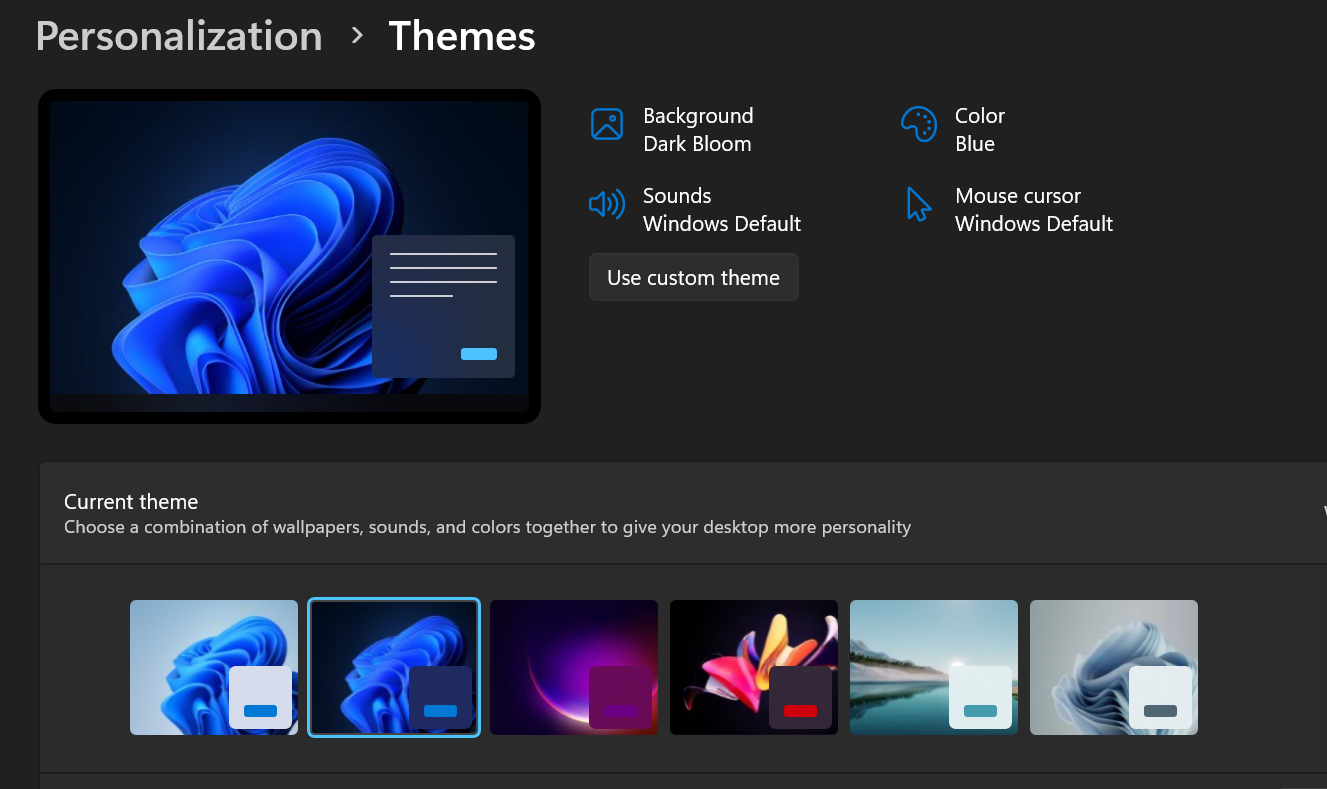The height and width of the screenshot is (789, 1327).
Task: Click the Color palette icon
Action: pos(919,124)
